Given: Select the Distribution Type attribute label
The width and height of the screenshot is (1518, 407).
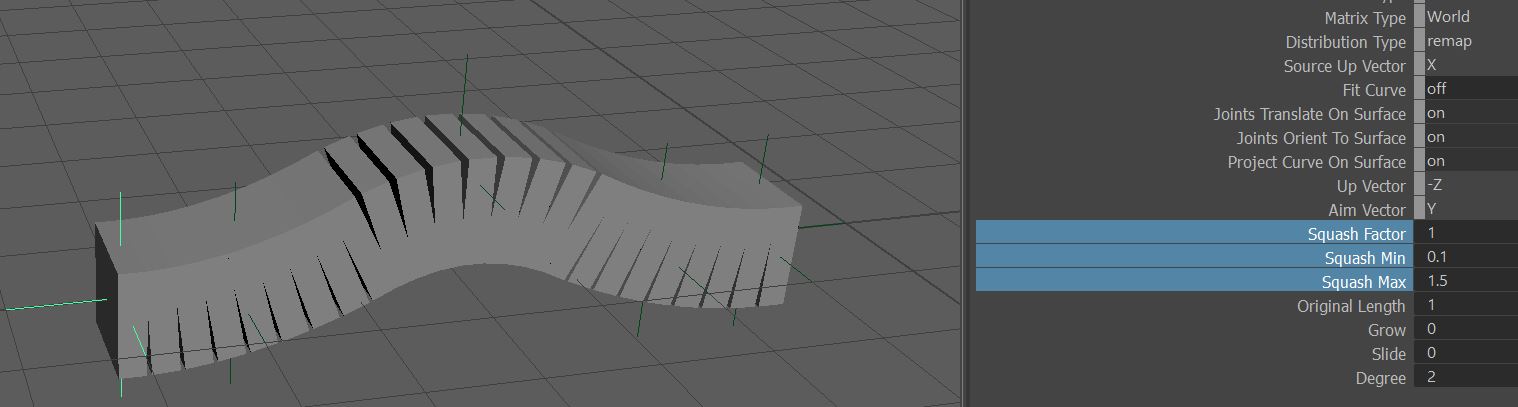Looking at the screenshot, I should 1345,42.
